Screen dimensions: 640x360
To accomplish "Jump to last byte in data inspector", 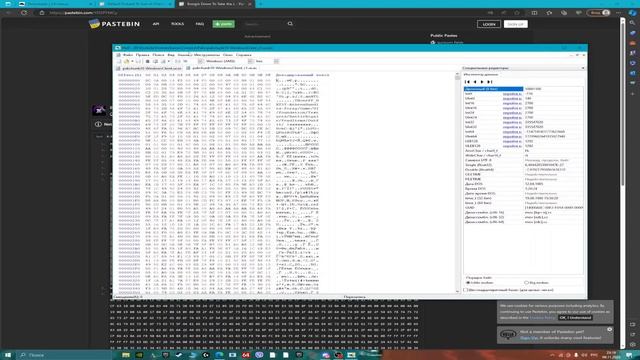I will (x=489, y=82).
